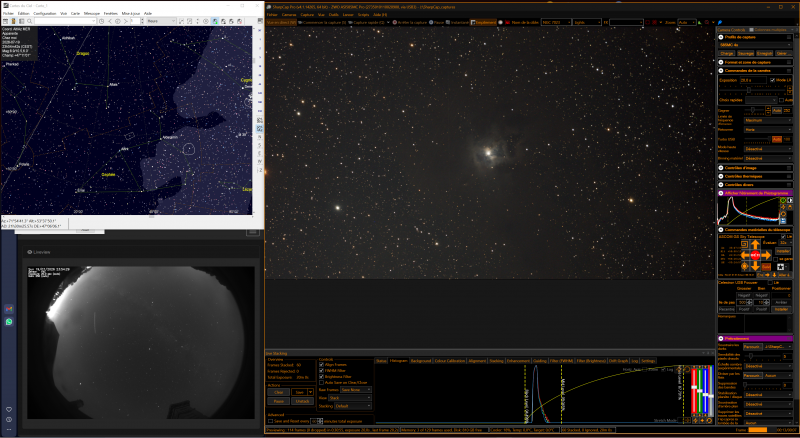The height and width of the screenshot is (438, 800).
Task: Click the telescope slew down arrow
Action: pos(756,266)
